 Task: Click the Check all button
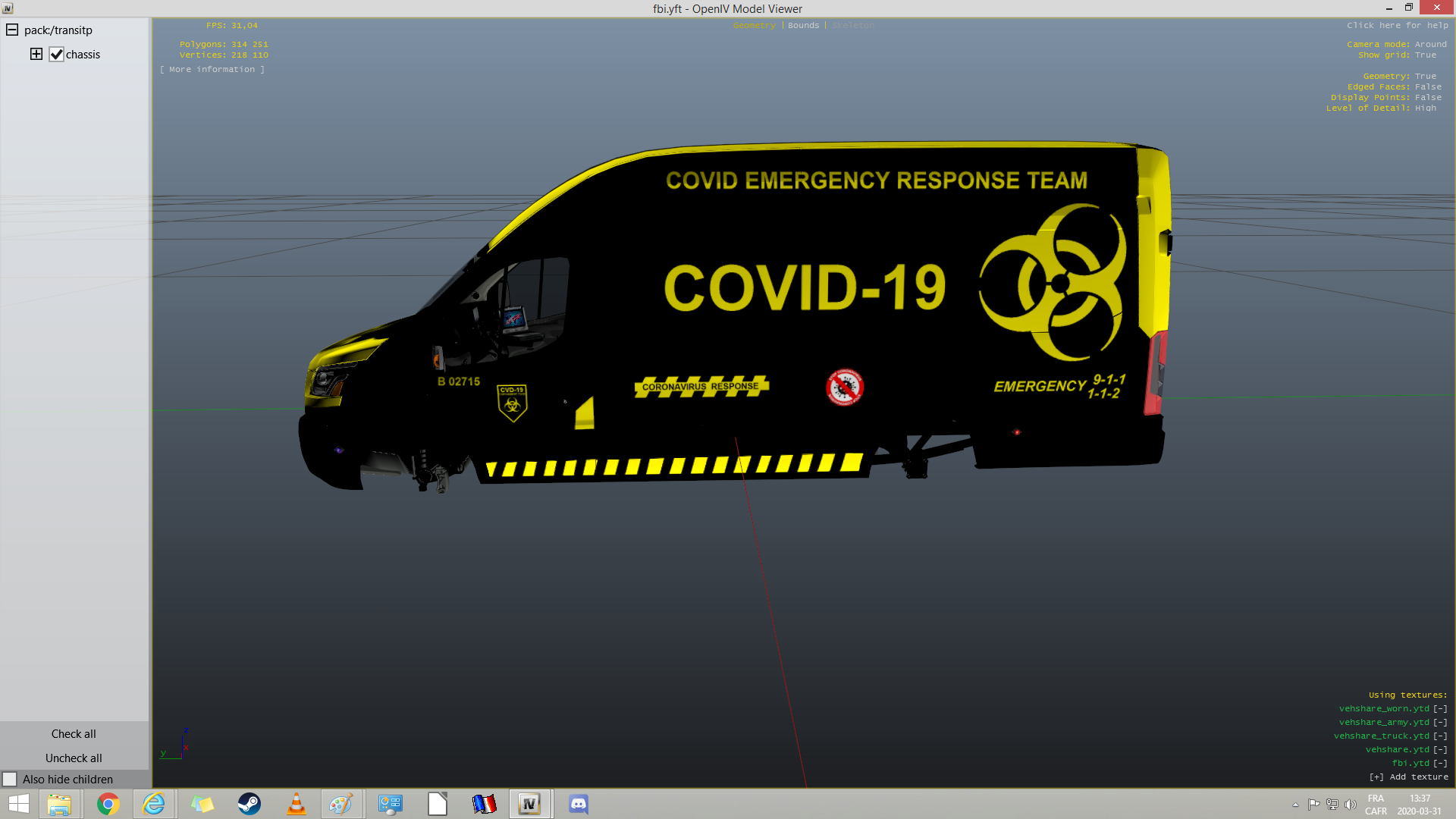pos(74,734)
